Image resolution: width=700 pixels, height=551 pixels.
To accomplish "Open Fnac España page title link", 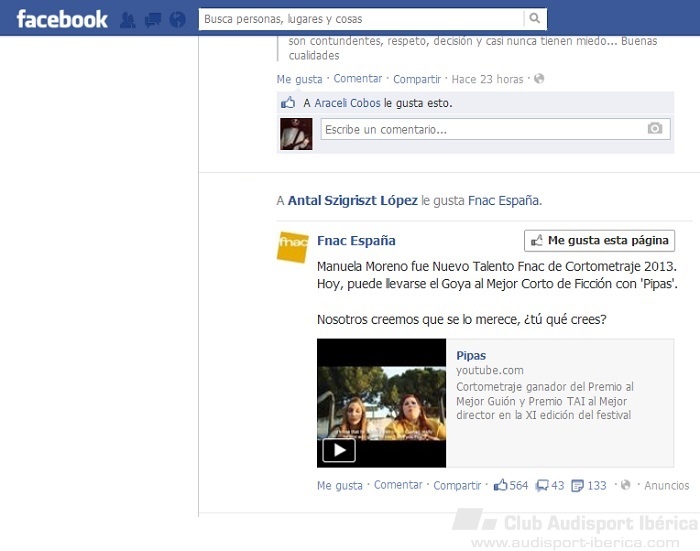I will [356, 241].
